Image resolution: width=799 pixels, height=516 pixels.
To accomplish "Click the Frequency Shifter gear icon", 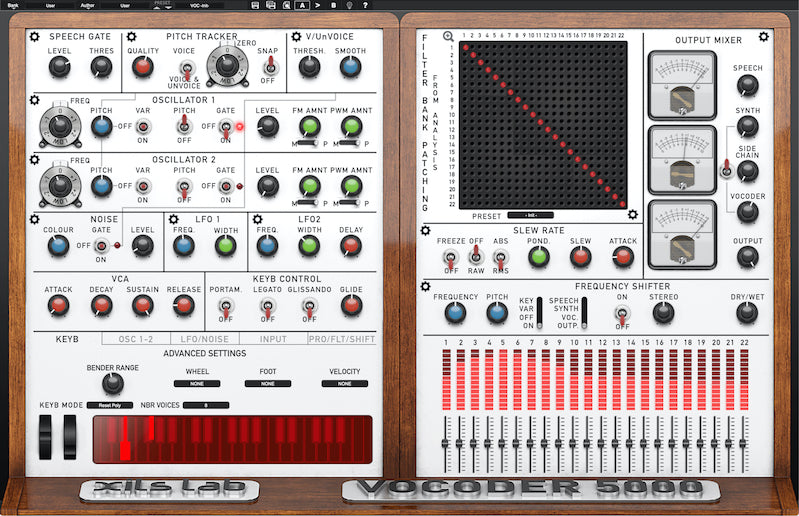I will (427, 287).
